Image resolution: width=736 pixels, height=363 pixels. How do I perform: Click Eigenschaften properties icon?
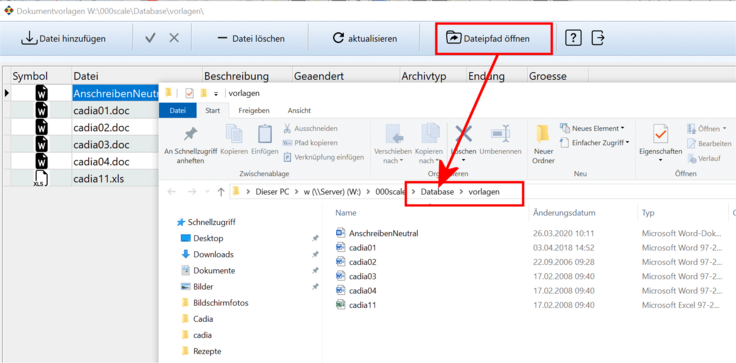click(661, 135)
